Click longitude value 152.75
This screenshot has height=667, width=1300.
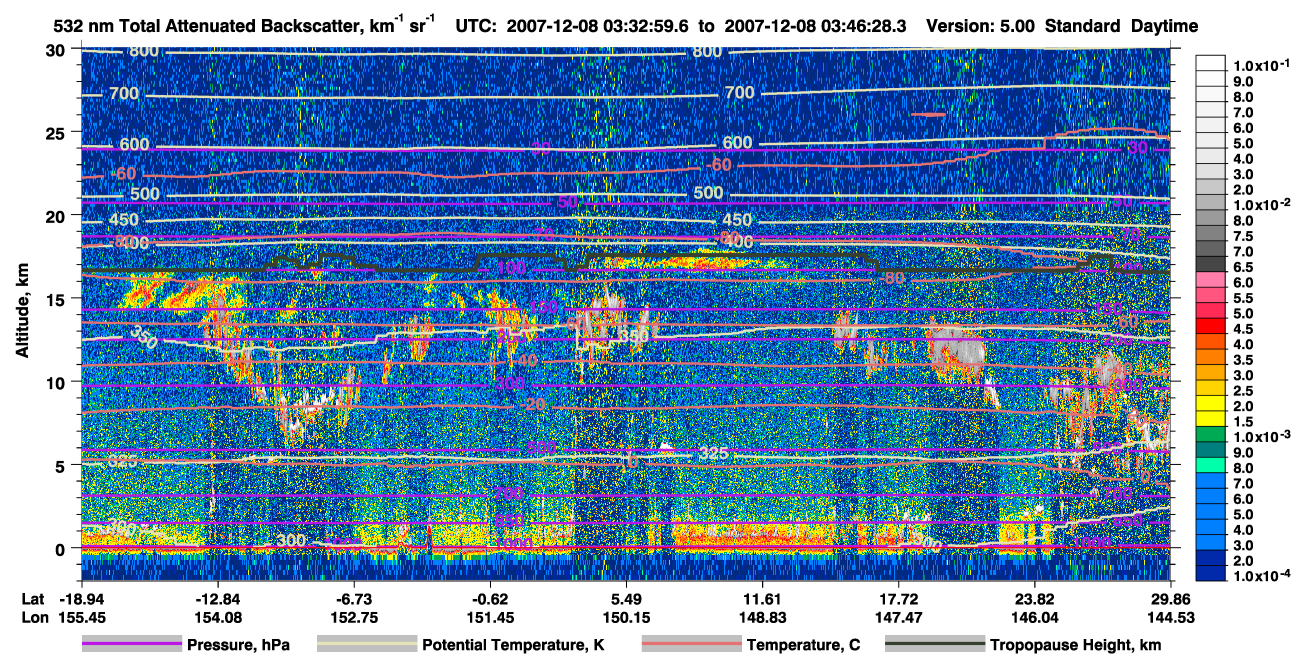(x=355, y=617)
